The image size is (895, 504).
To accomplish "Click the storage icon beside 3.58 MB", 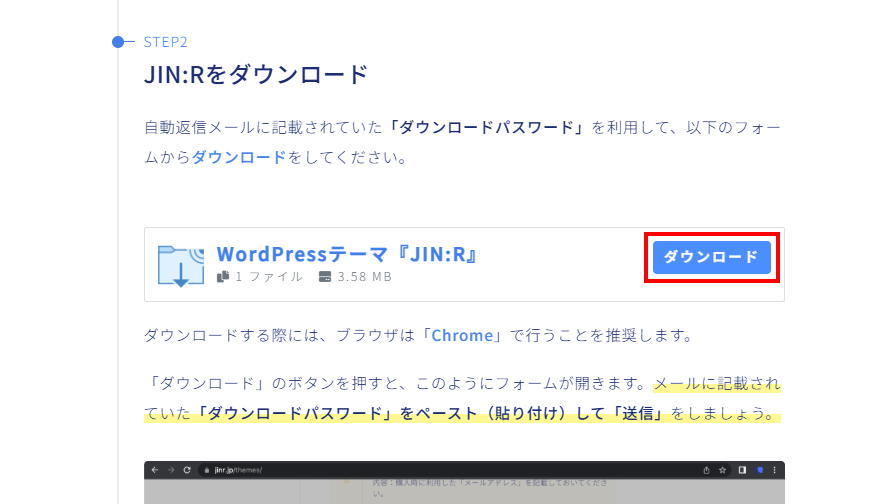I will 325,277.
